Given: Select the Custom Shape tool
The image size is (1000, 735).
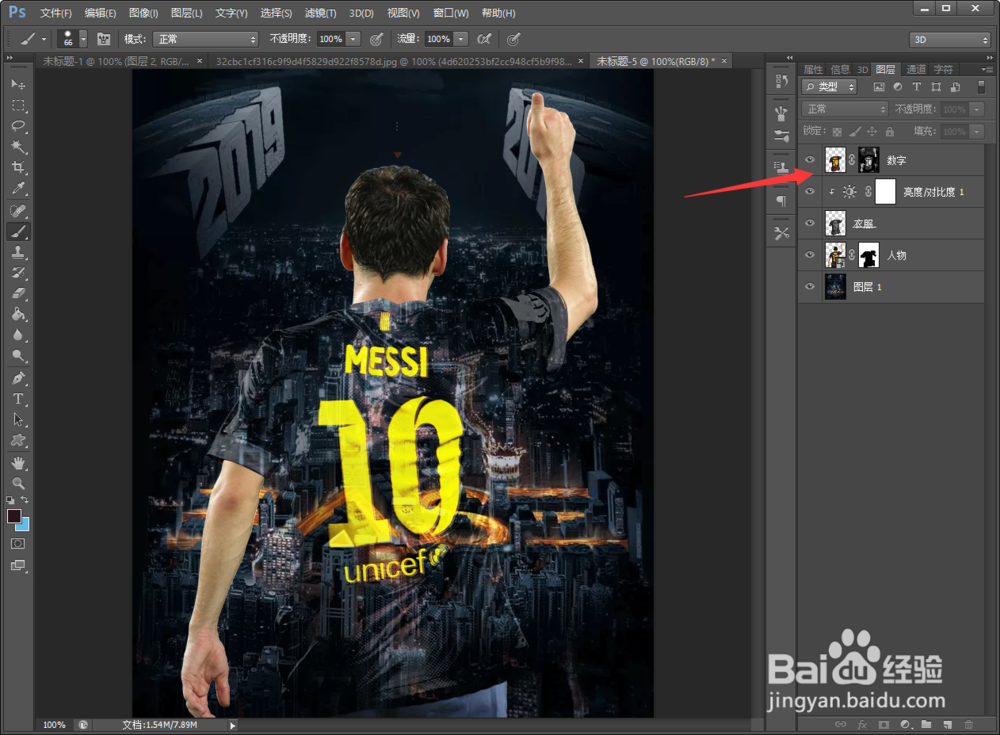Looking at the screenshot, I should tap(18, 440).
